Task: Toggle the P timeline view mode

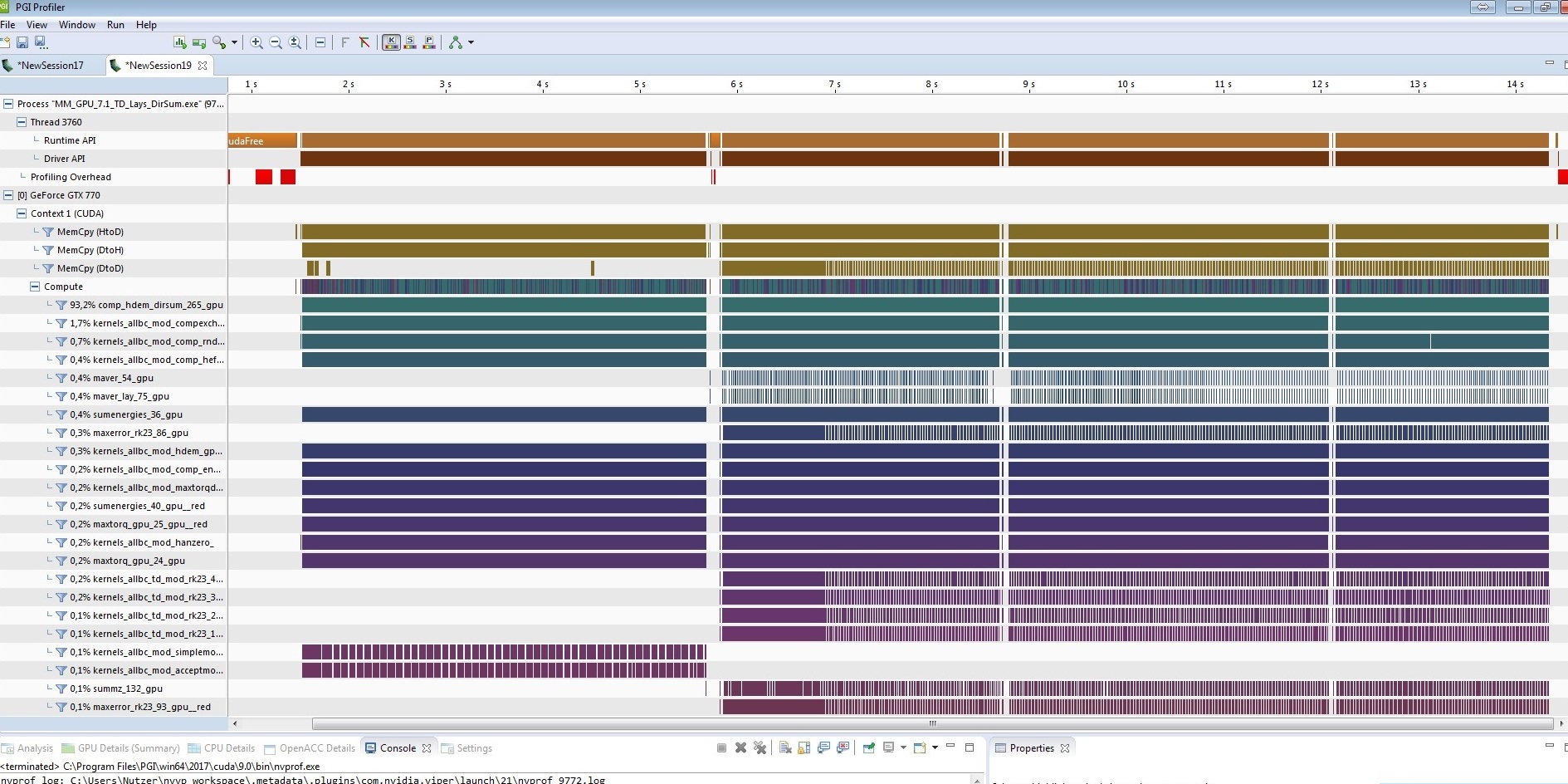Action: tap(429, 42)
